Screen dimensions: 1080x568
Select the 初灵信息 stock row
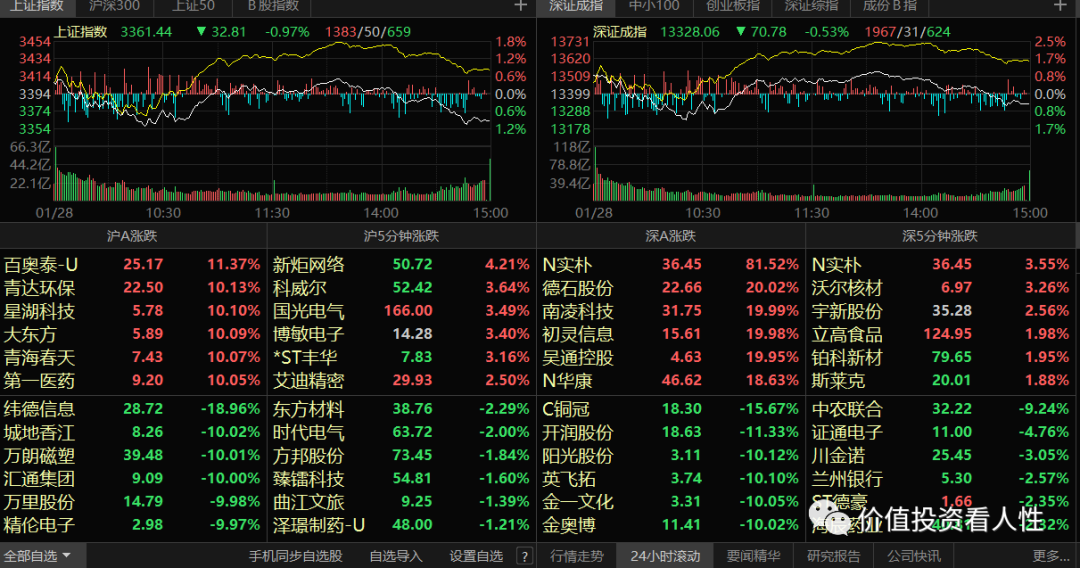[x=671, y=334]
